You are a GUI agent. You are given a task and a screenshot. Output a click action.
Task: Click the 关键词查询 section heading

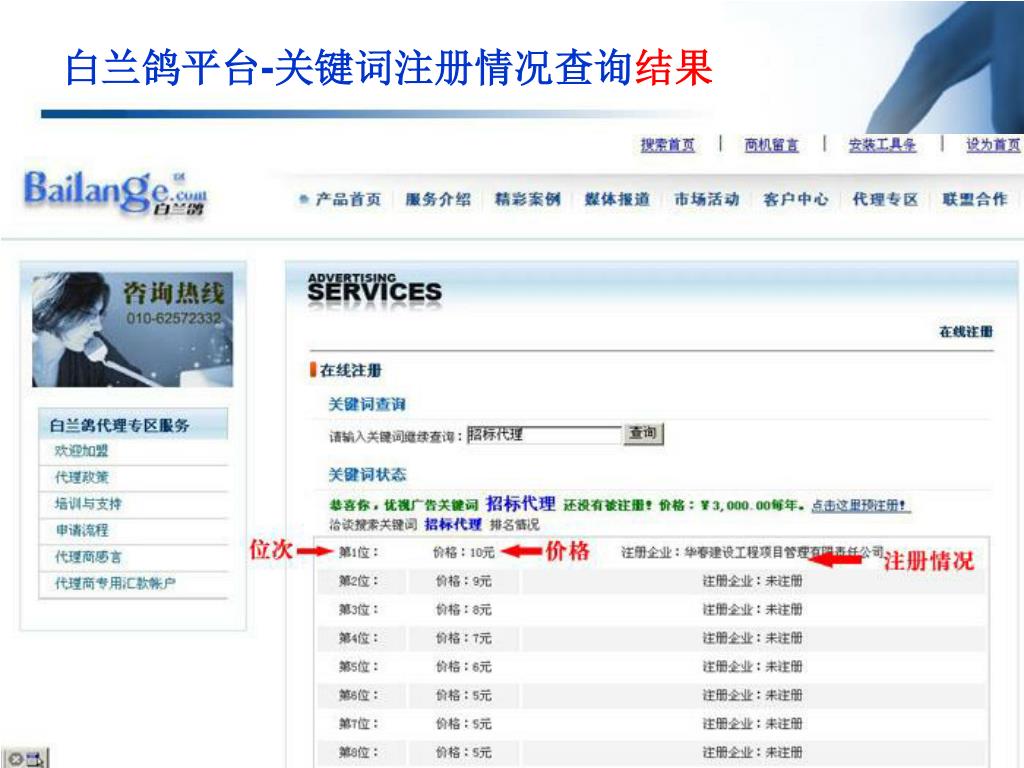[x=367, y=405]
